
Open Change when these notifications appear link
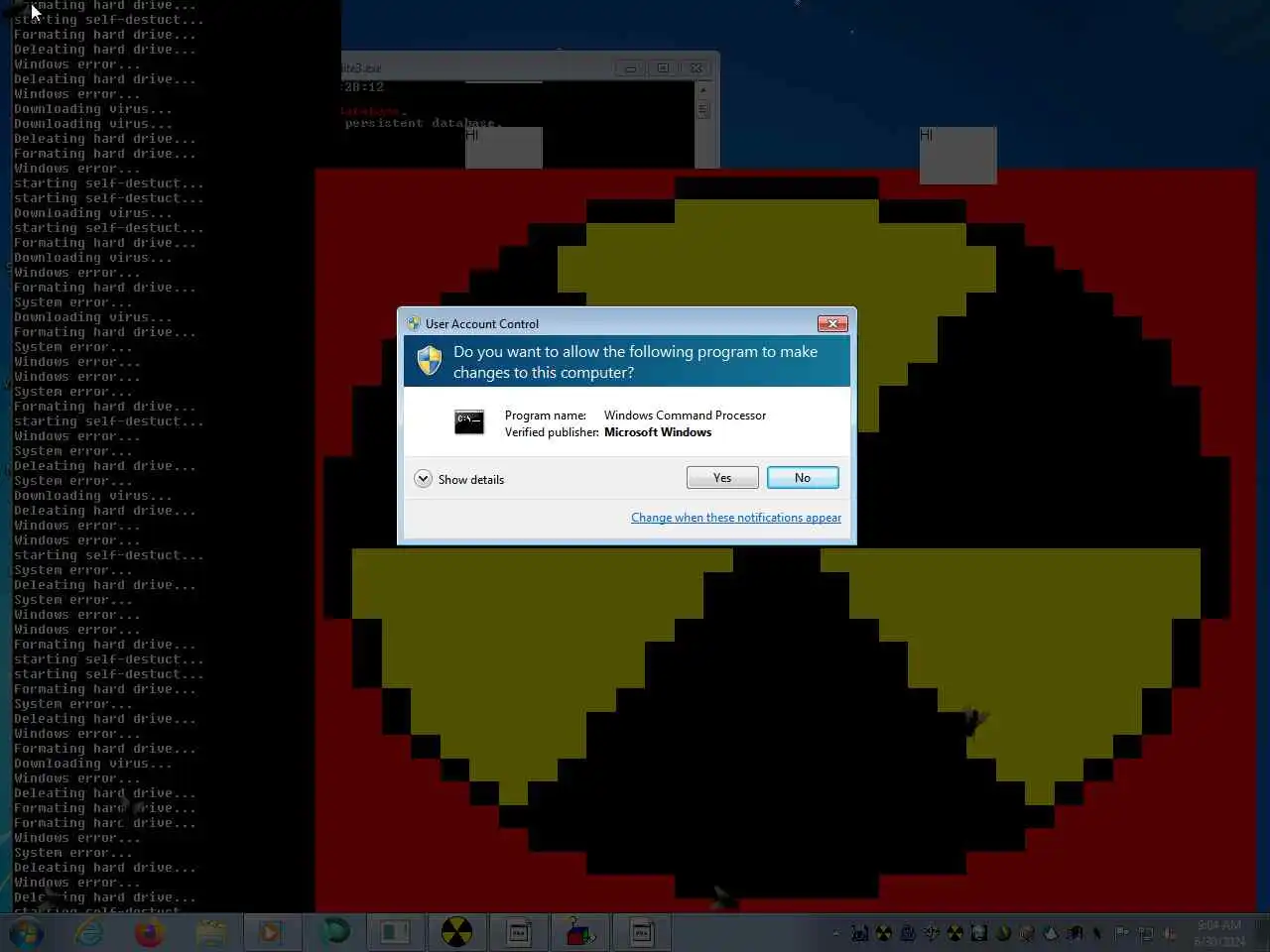pyautogui.click(x=736, y=518)
